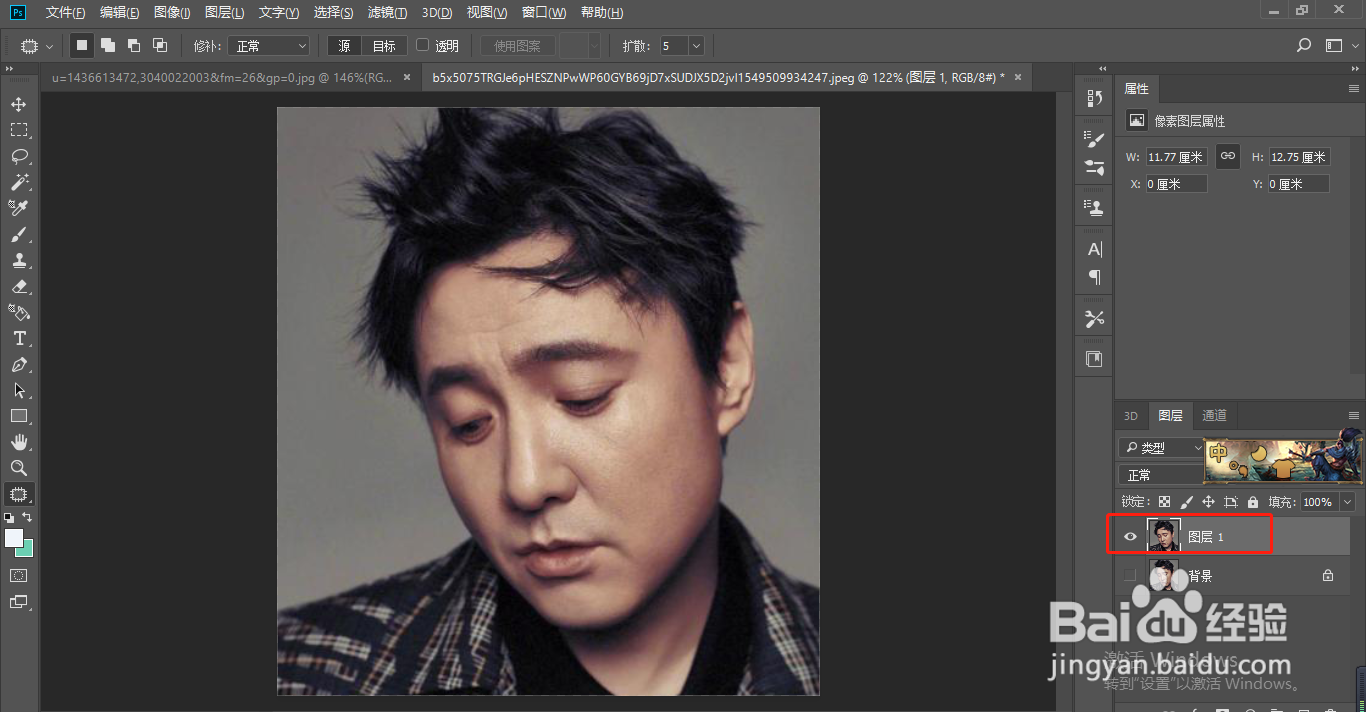Image resolution: width=1366 pixels, height=712 pixels.
Task: Swap foreground and background colors
Action: click(28, 517)
